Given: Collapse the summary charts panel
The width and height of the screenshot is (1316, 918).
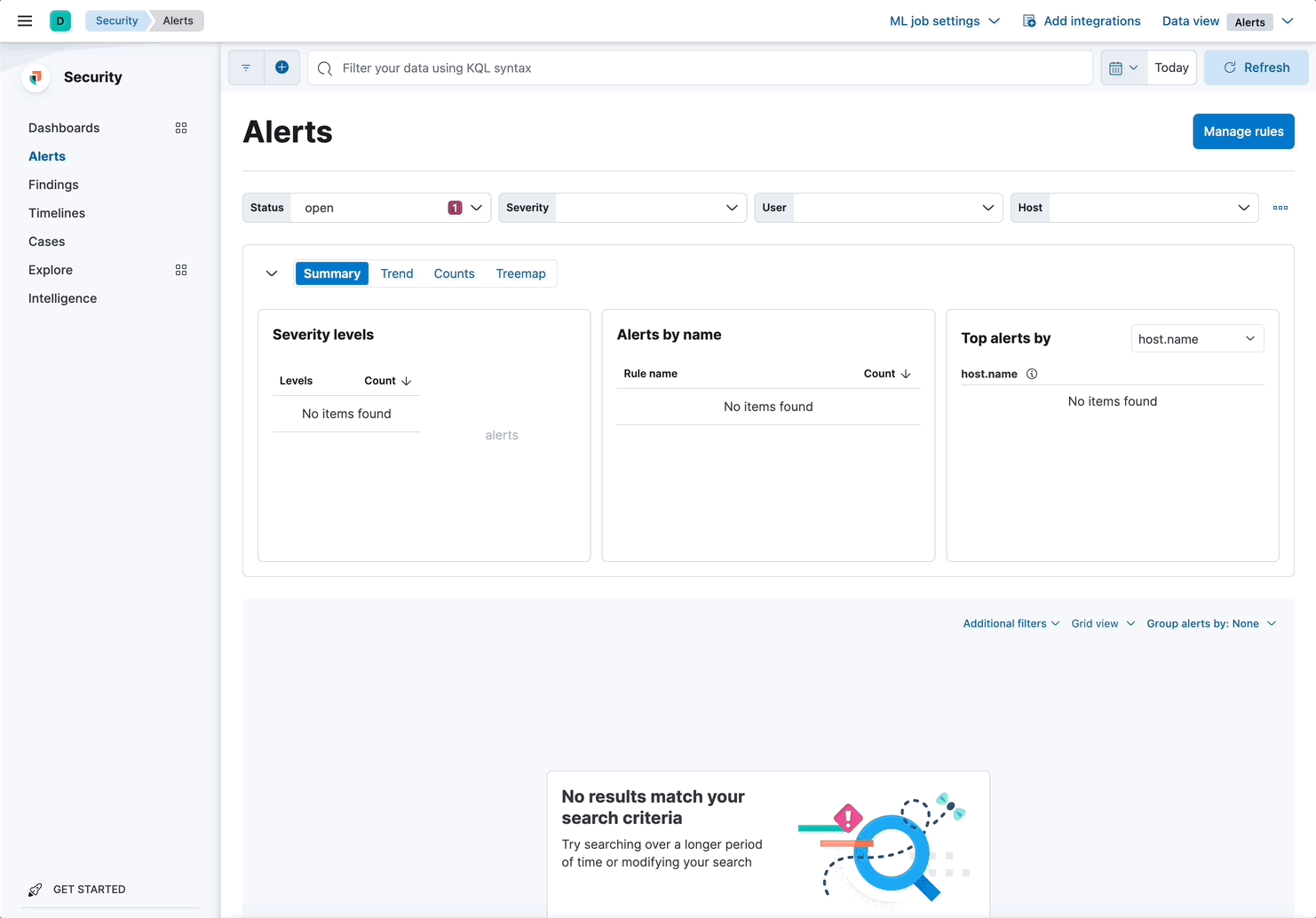Looking at the screenshot, I should click(x=272, y=273).
